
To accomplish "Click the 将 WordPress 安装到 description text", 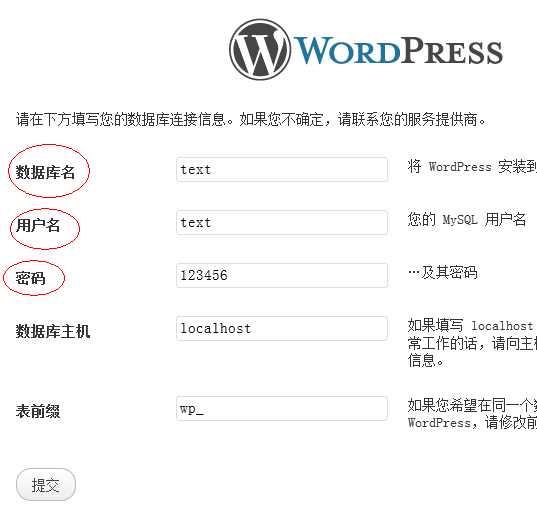I will click(472, 167).
